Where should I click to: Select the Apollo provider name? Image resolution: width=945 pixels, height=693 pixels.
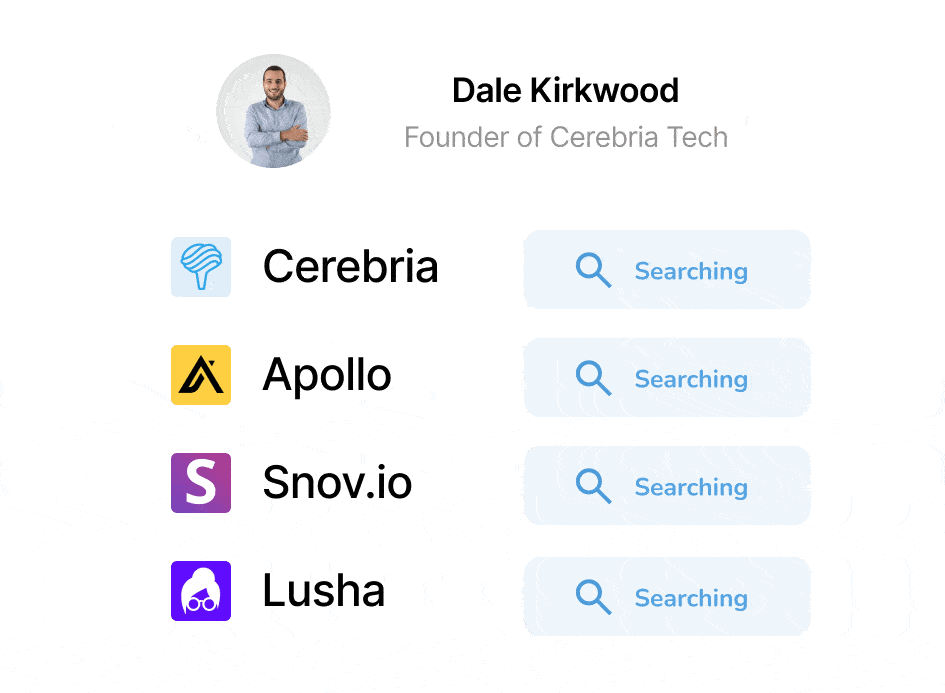point(327,375)
